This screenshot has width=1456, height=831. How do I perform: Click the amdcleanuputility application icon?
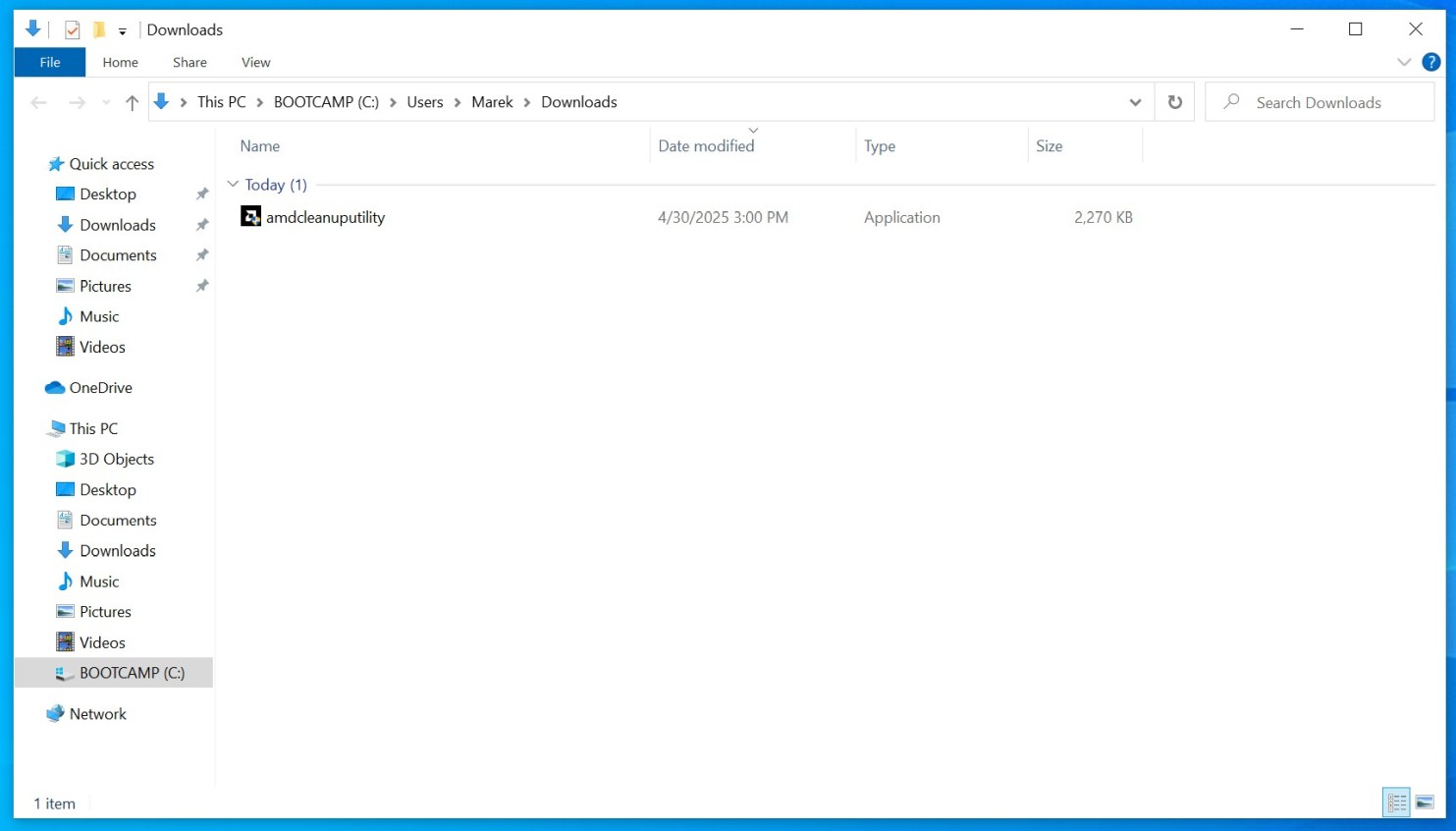pos(250,217)
